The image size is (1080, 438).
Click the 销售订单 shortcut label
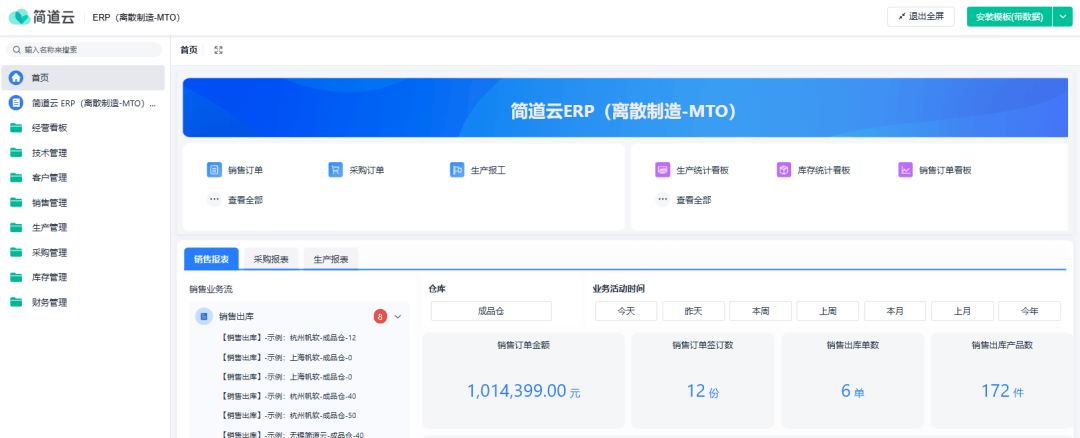point(245,170)
